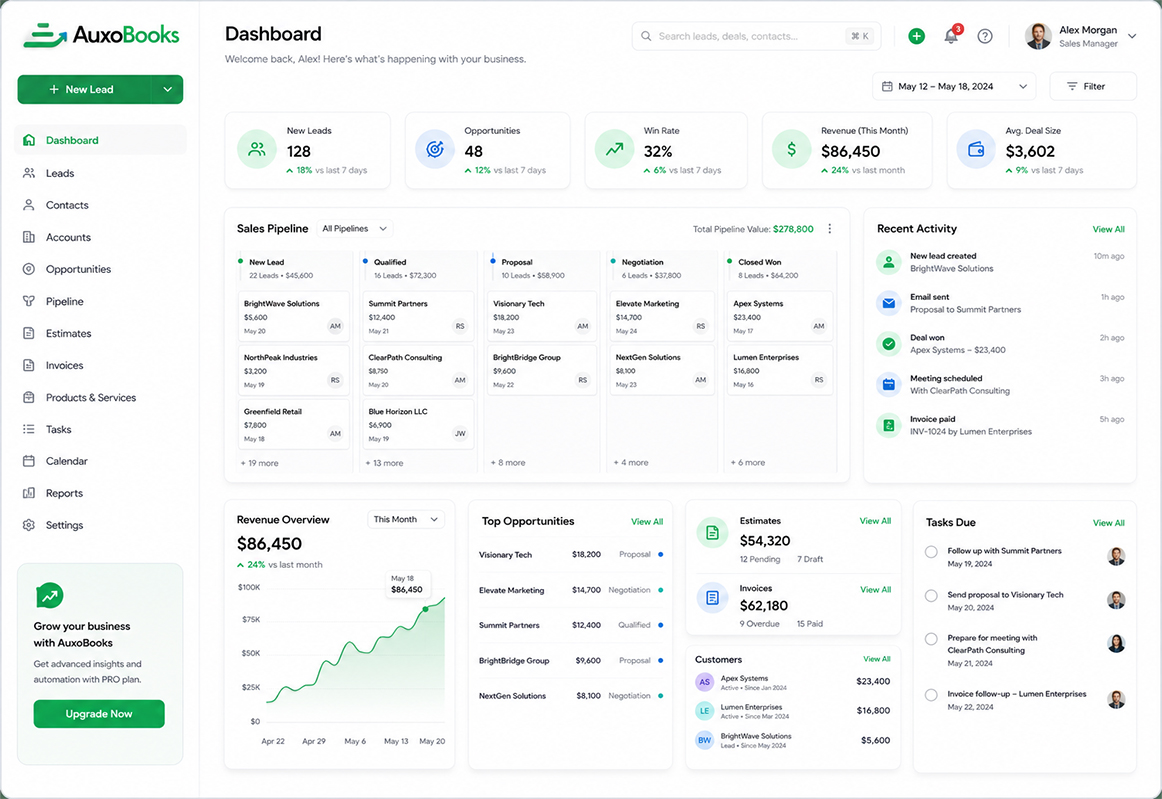Click the Email sent envelope icon
Screen dimensions: 1162x799
[x=889, y=302]
